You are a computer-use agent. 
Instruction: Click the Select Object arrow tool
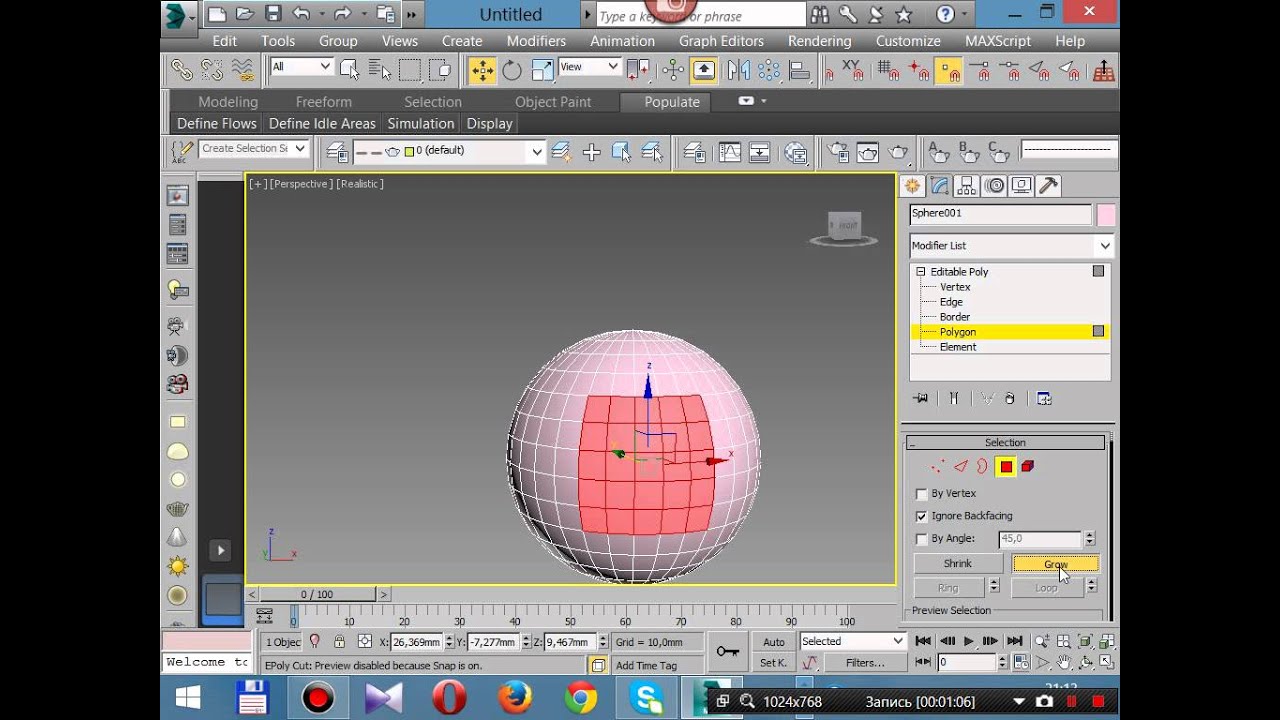tap(349, 69)
